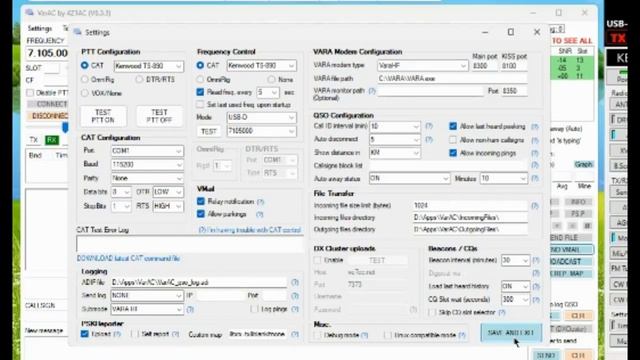Open Settings menu in VarAC main window
640x360 pixels.
tap(40, 28)
